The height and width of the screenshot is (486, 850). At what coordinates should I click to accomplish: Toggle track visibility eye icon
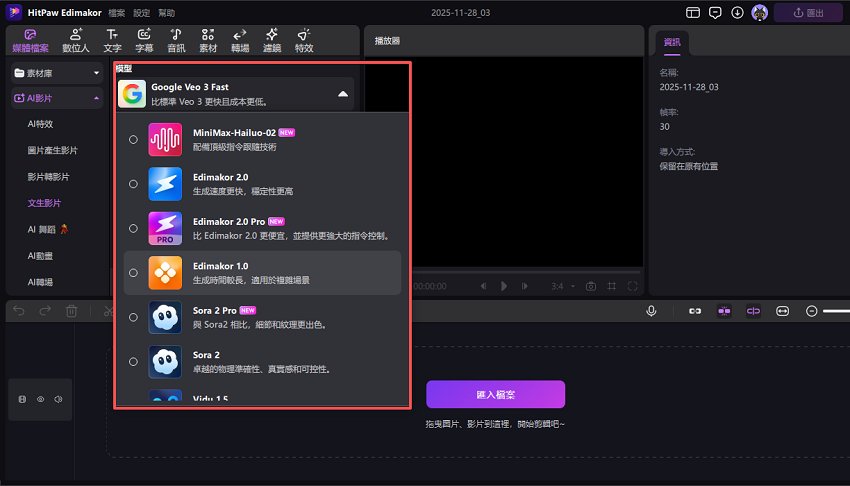point(40,399)
